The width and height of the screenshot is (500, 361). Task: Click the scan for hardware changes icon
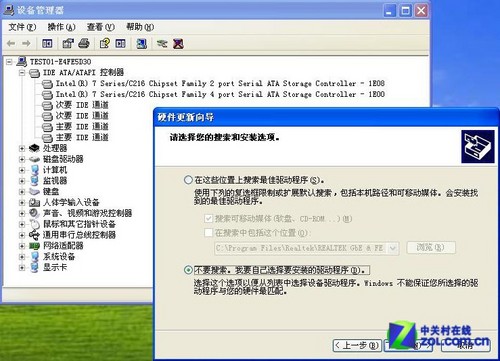click(x=141, y=43)
